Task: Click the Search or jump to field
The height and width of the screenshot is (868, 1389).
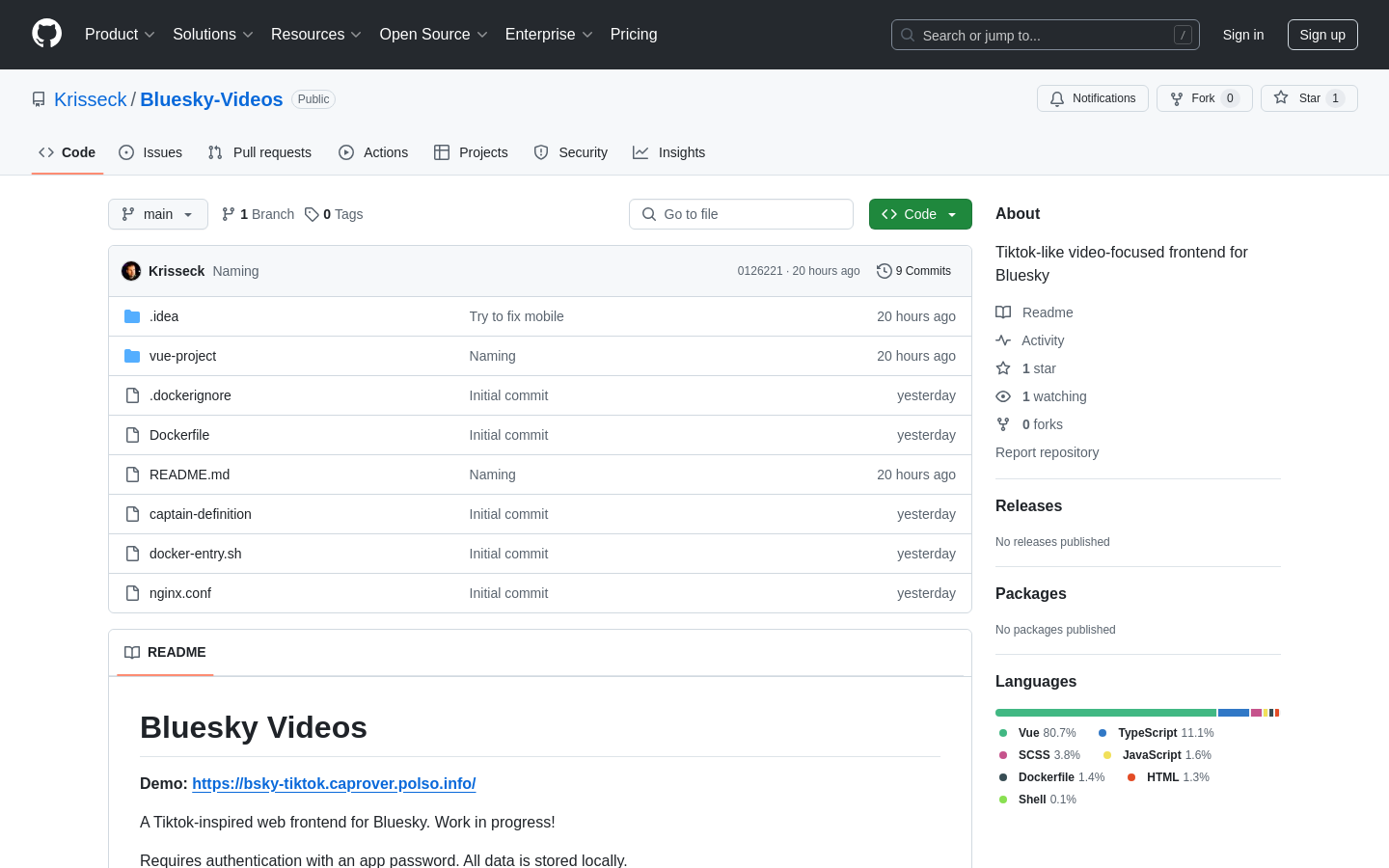Action: point(1046,35)
